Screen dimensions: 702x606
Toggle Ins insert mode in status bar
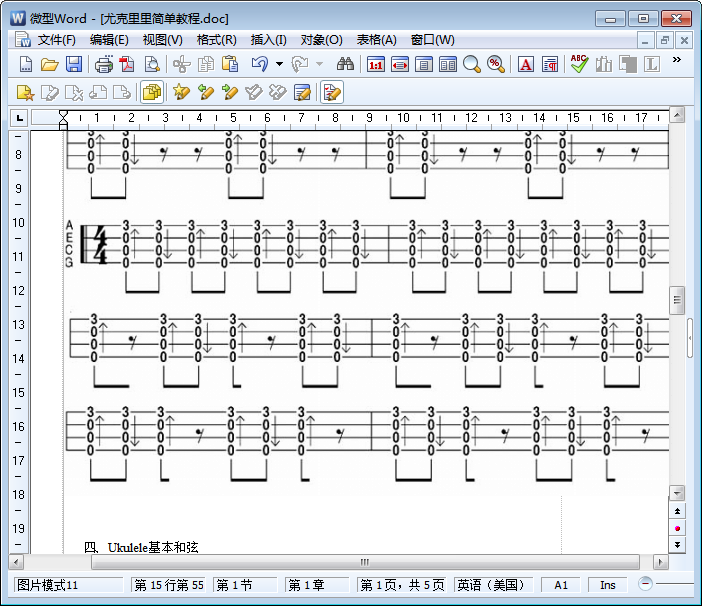tap(608, 585)
